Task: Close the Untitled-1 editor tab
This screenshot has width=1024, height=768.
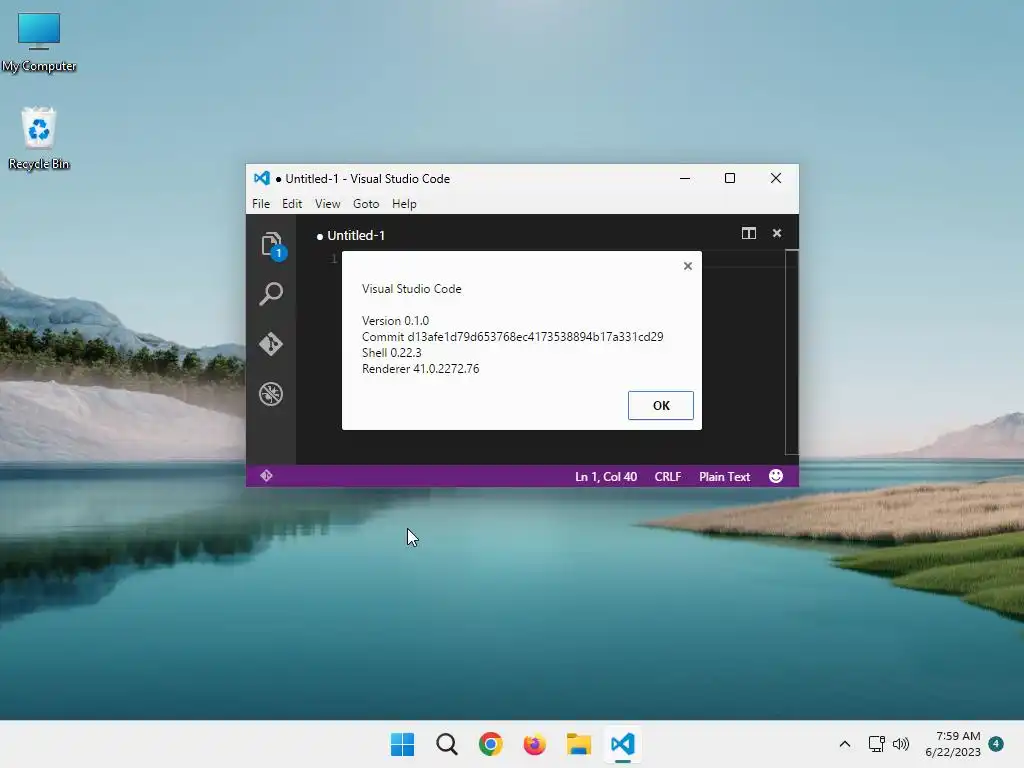Action: point(776,233)
